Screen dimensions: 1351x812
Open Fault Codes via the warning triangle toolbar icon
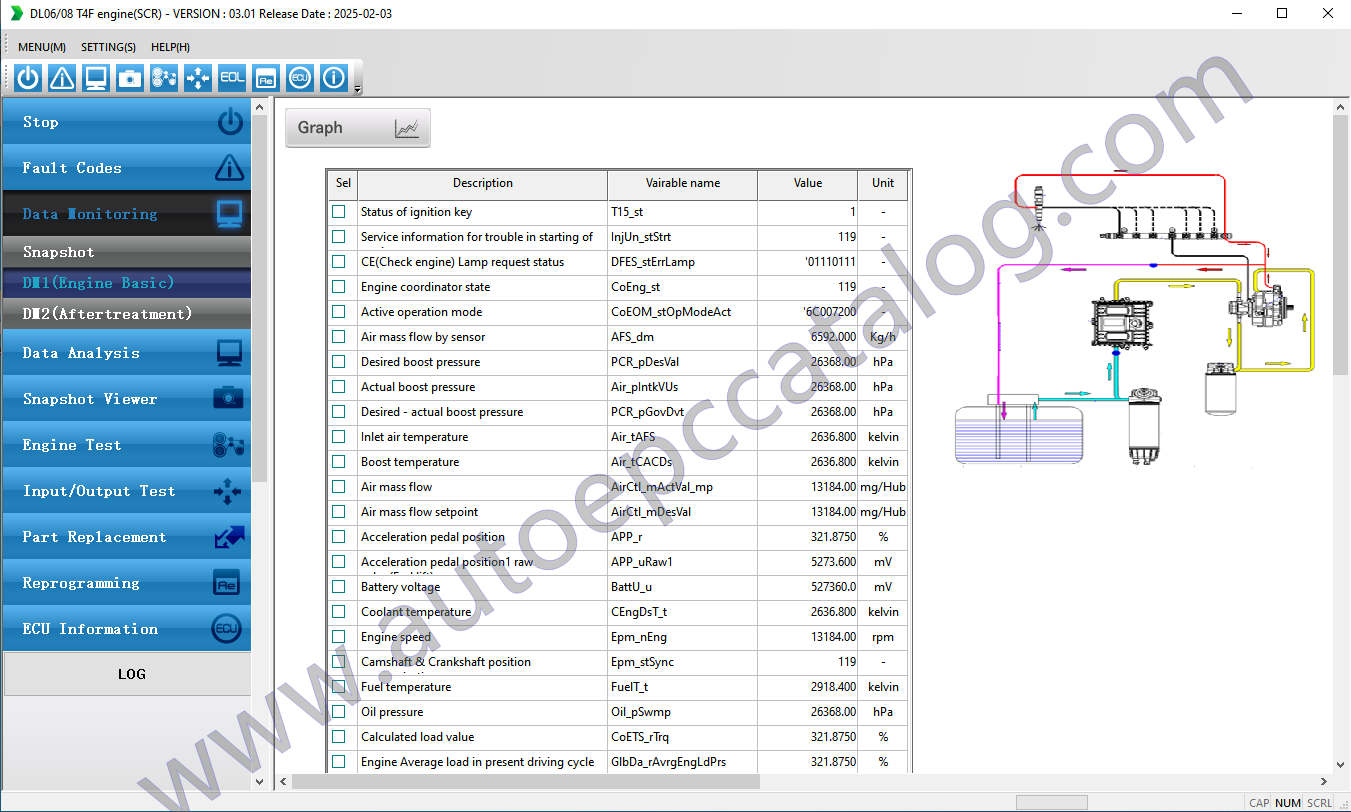tap(61, 77)
